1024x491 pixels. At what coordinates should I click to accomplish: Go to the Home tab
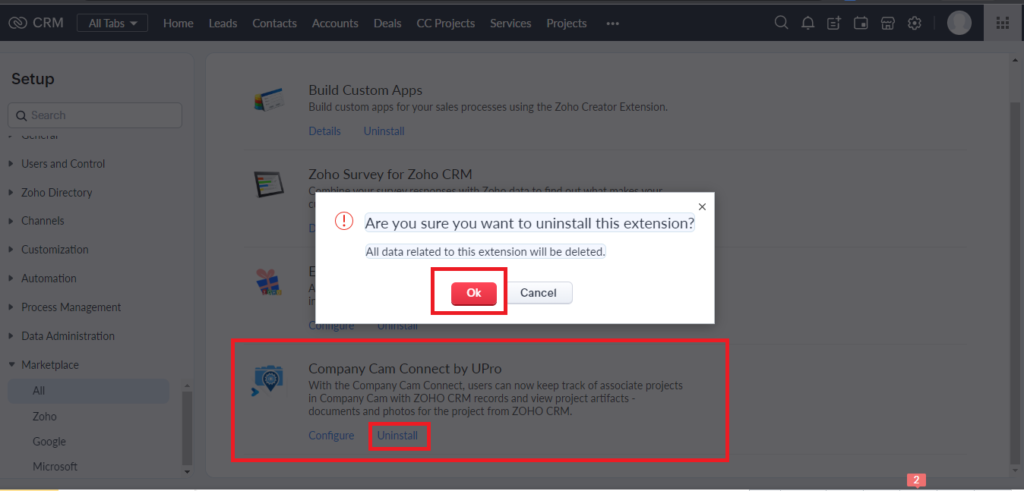tap(178, 24)
